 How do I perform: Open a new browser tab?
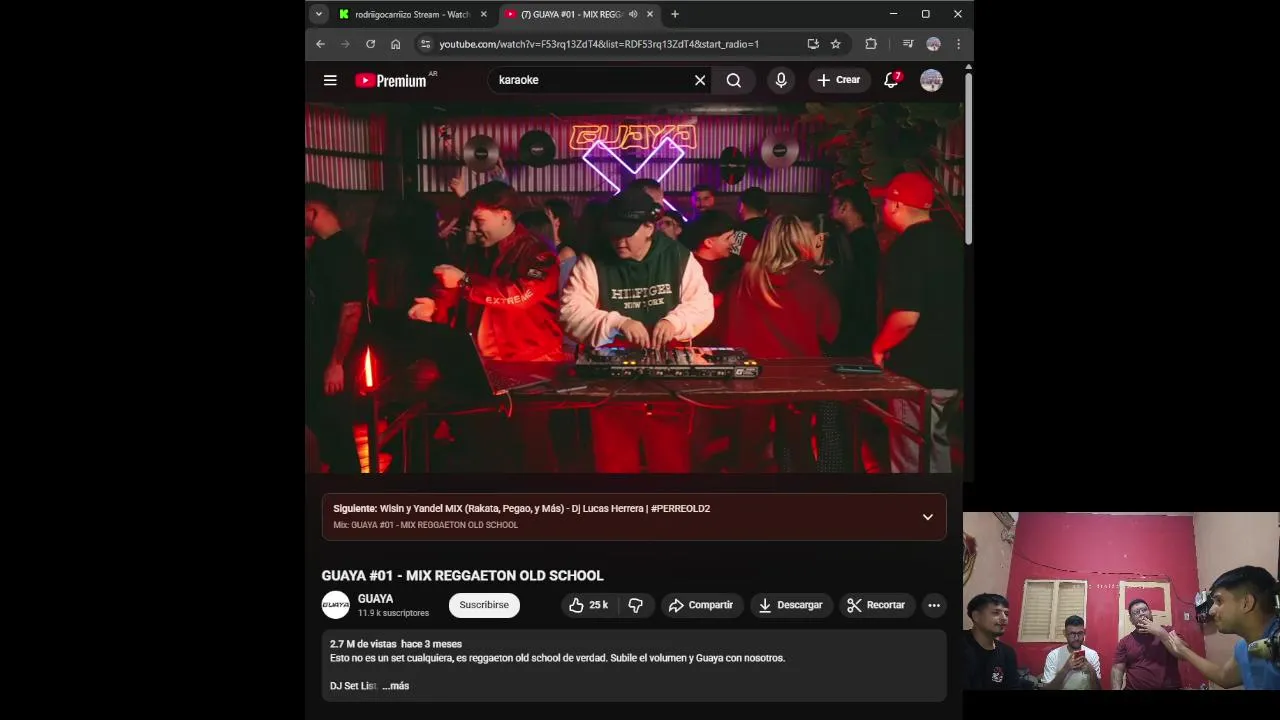click(675, 14)
